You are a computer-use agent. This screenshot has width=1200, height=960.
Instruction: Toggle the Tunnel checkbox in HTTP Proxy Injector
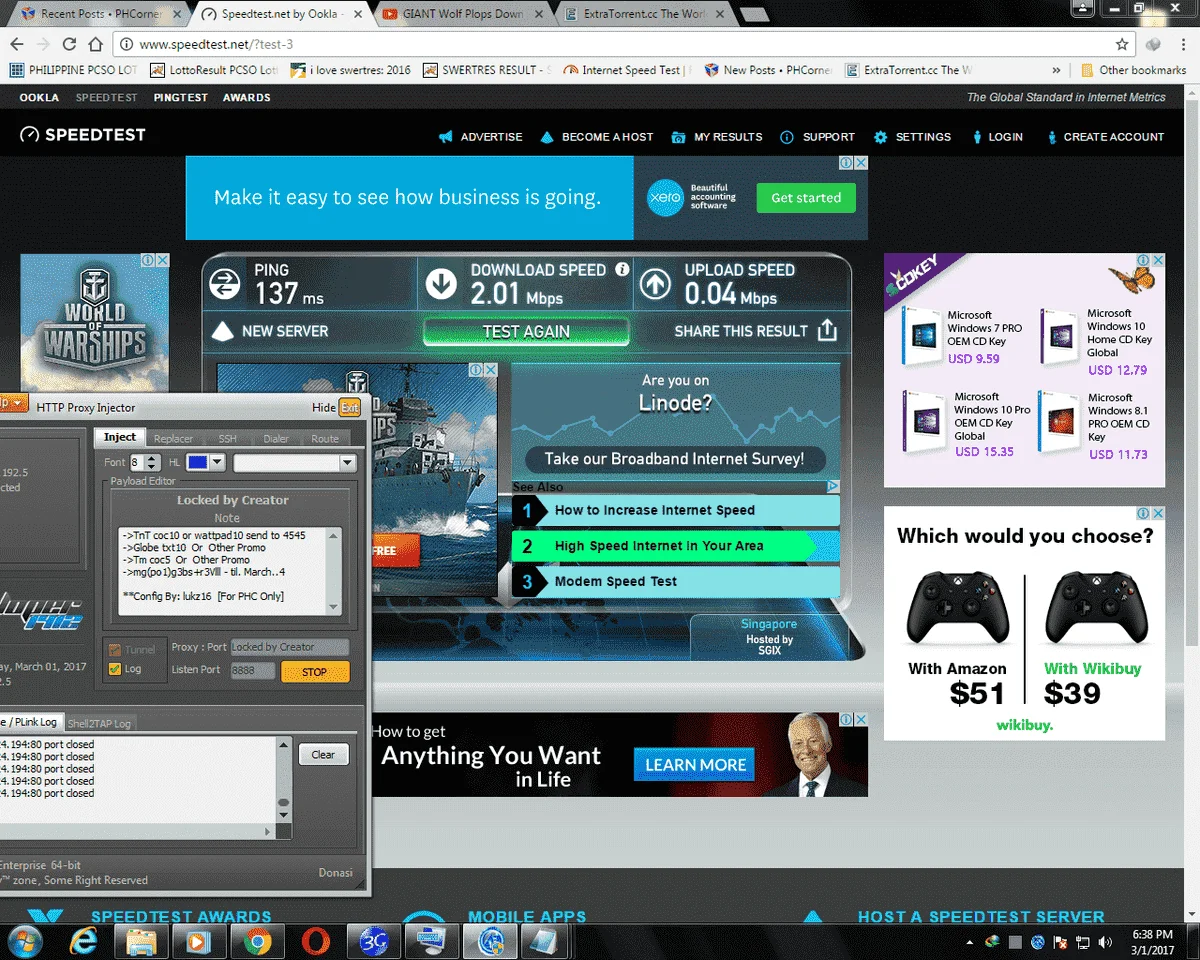click(x=114, y=649)
